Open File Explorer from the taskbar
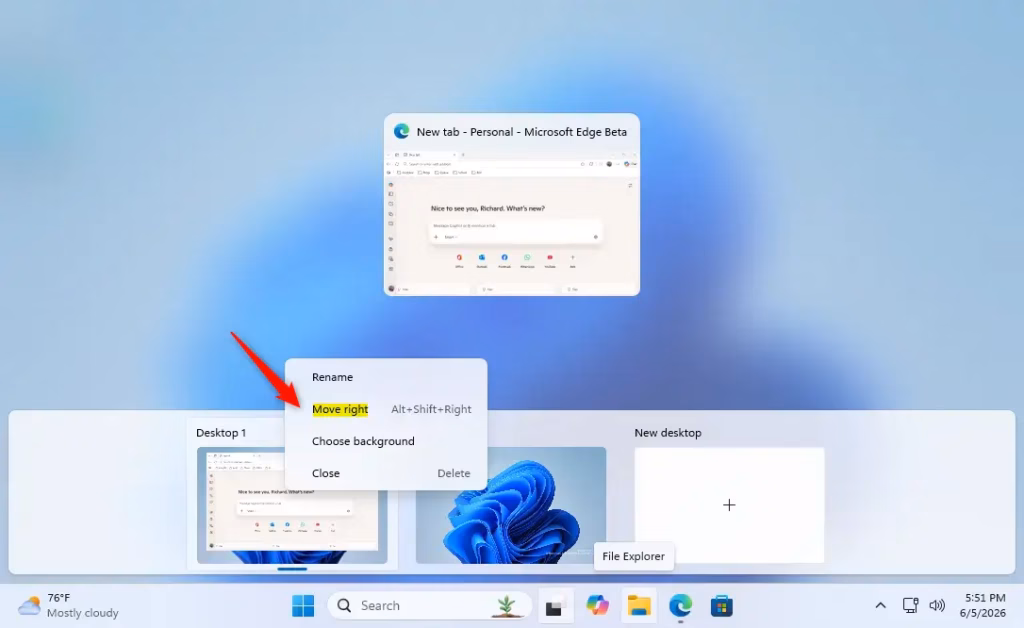The image size is (1024, 628). pyautogui.click(x=639, y=606)
